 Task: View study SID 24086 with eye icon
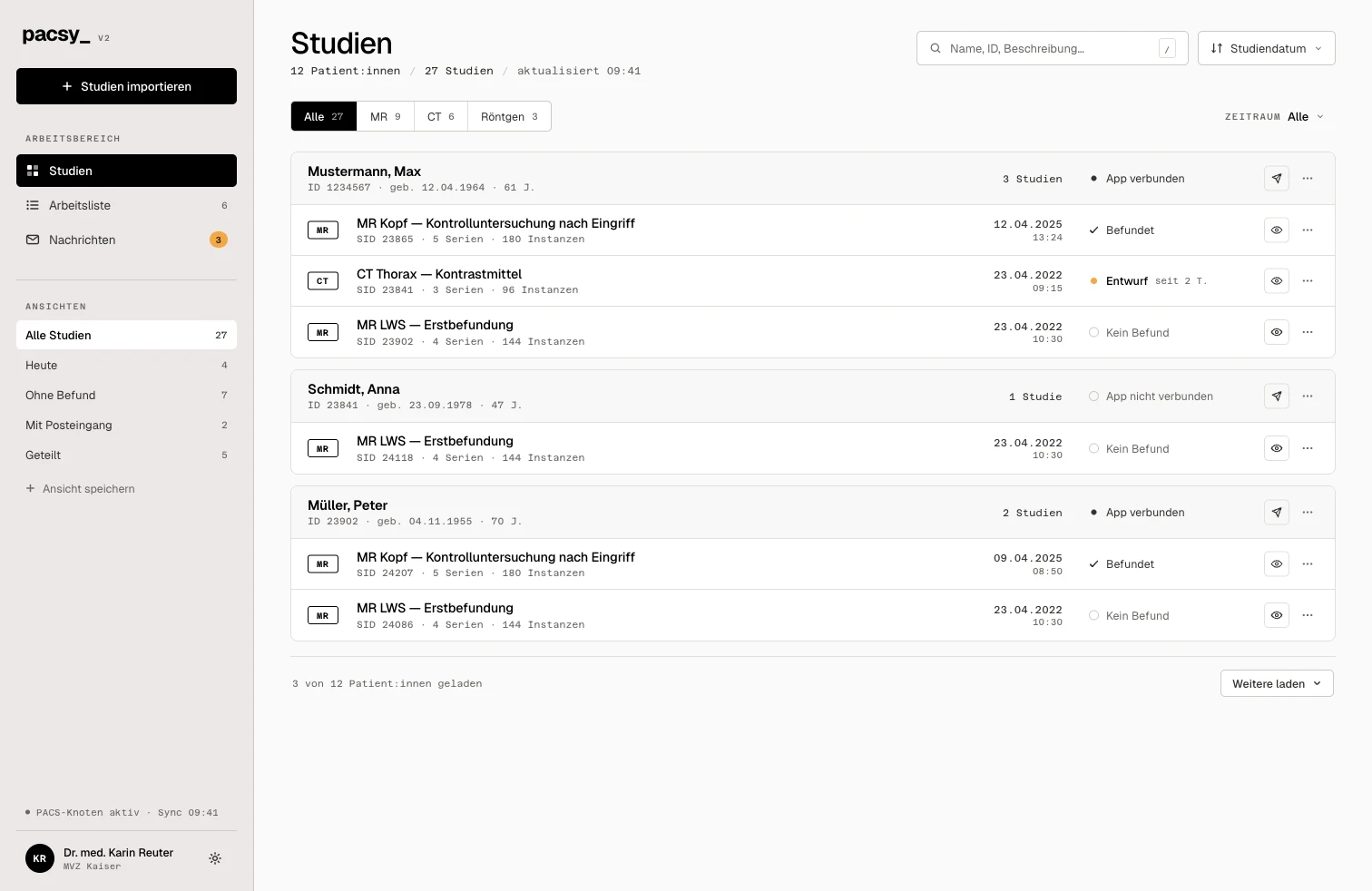1277,615
